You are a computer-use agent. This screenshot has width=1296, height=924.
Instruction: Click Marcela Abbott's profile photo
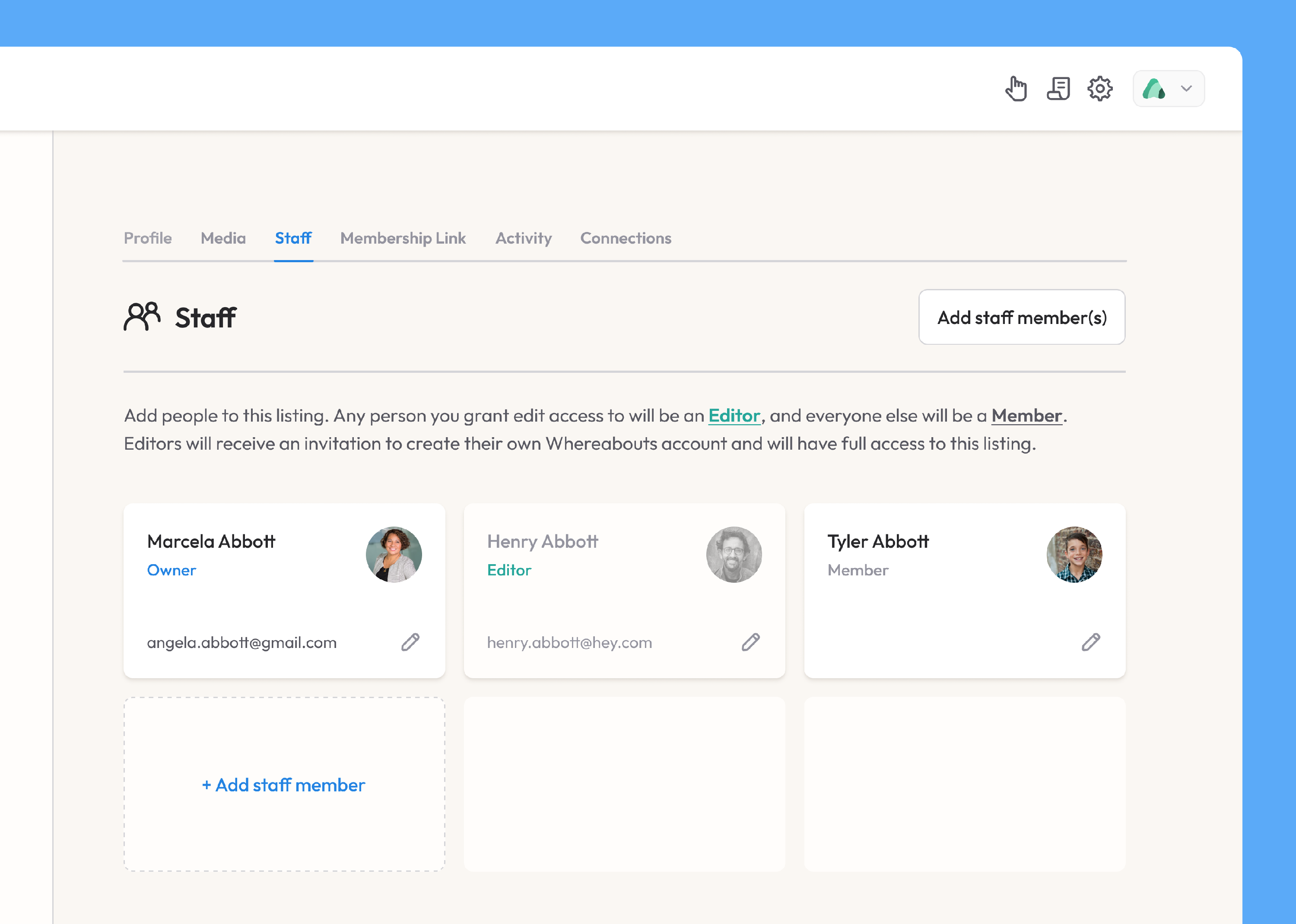pos(394,554)
